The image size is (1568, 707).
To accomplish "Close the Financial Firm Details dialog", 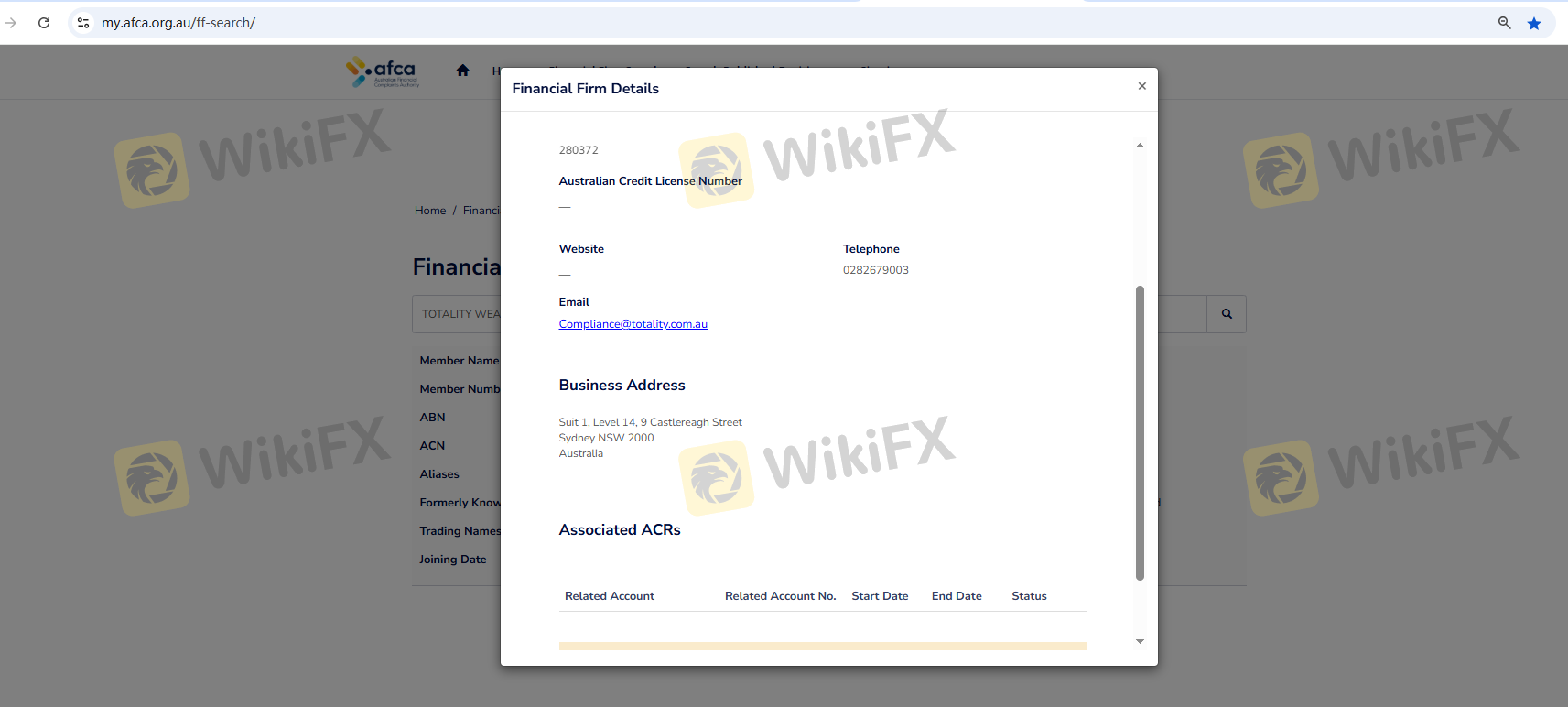I will [1141, 86].
